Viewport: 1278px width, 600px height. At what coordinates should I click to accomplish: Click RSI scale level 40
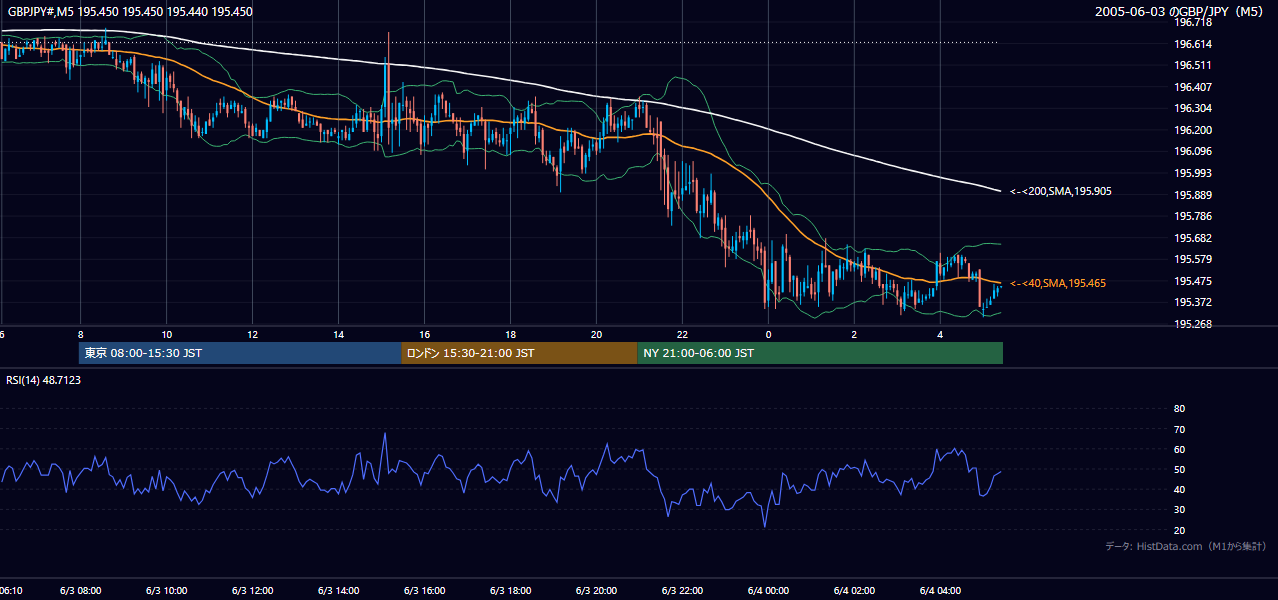coord(1180,489)
